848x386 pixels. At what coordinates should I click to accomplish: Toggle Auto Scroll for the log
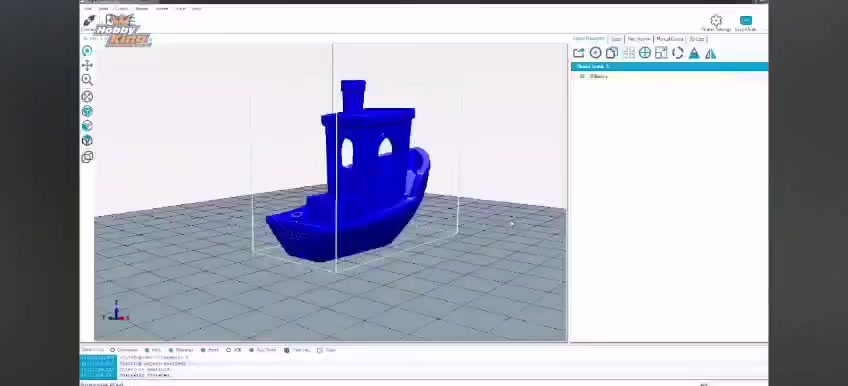pos(263,350)
